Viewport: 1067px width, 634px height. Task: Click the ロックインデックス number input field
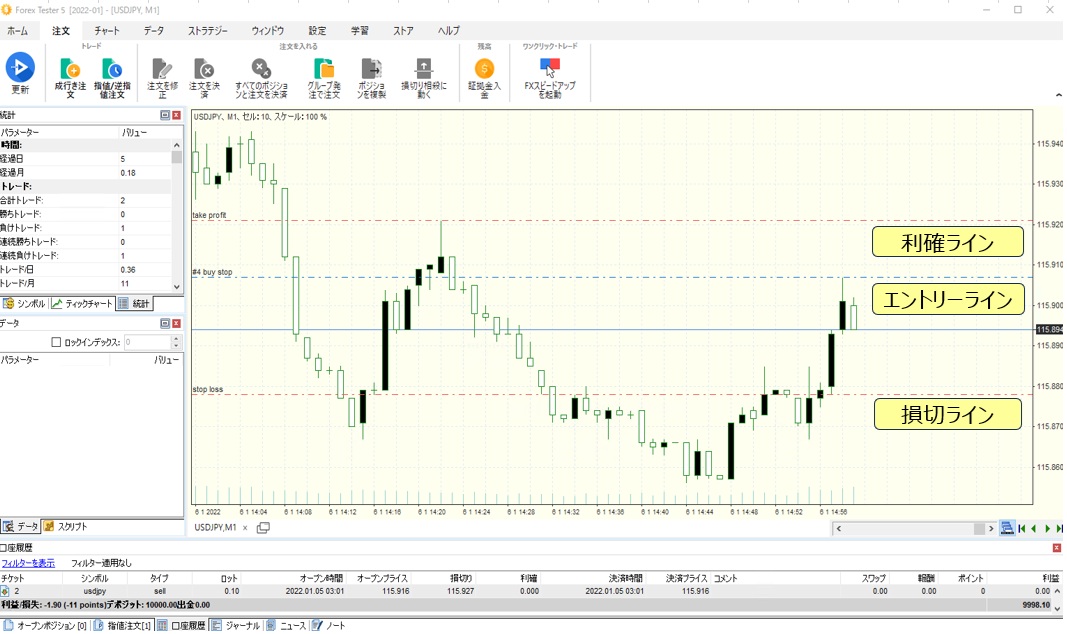tap(151, 342)
